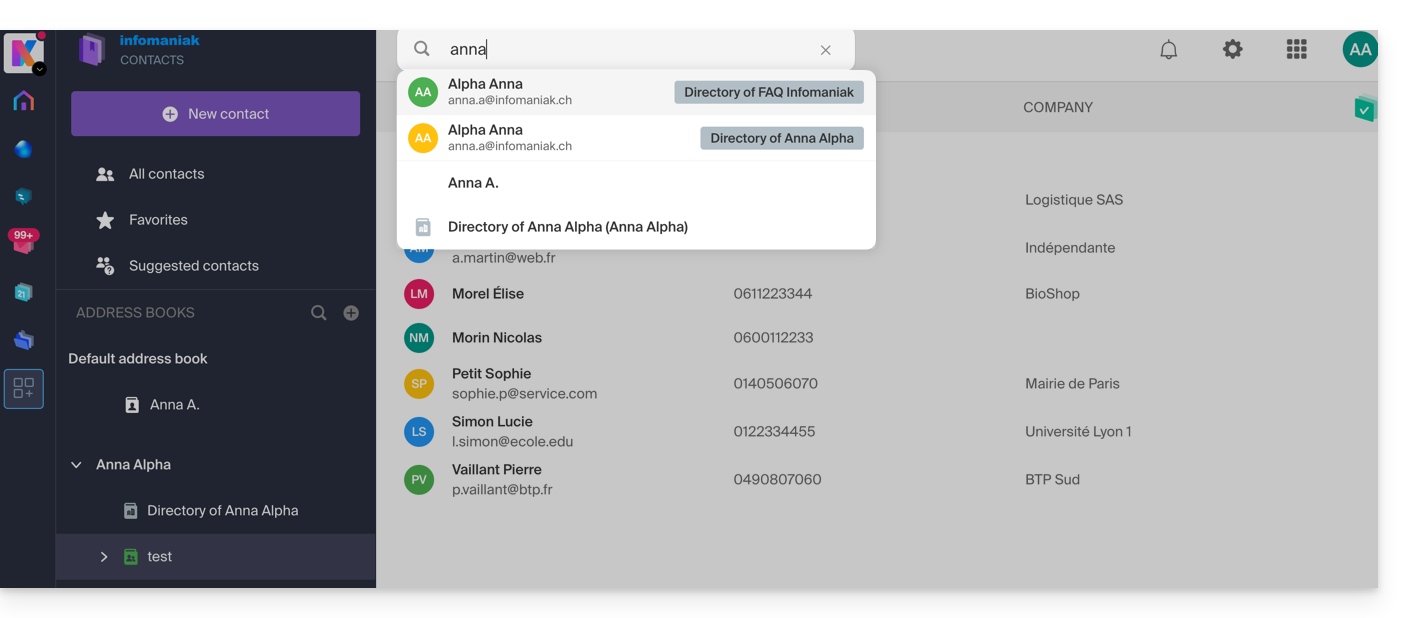1408x618 pixels.
Task: Open the notifications bell
Action: [1168, 49]
